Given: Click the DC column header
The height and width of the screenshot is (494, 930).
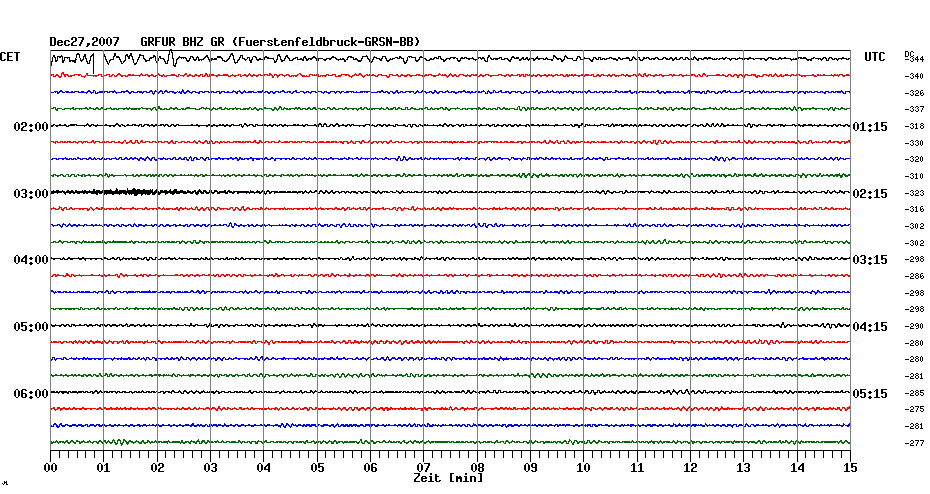Looking at the screenshot, I should click(x=908, y=55).
